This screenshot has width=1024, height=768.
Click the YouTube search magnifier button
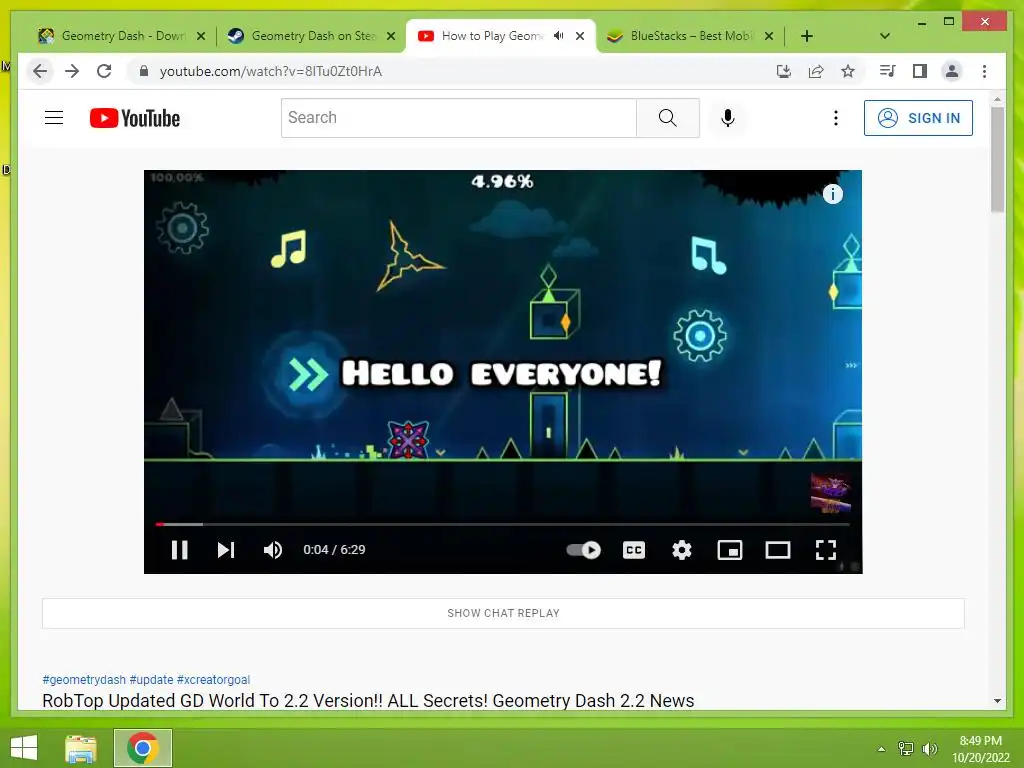[x=667, y=118]
